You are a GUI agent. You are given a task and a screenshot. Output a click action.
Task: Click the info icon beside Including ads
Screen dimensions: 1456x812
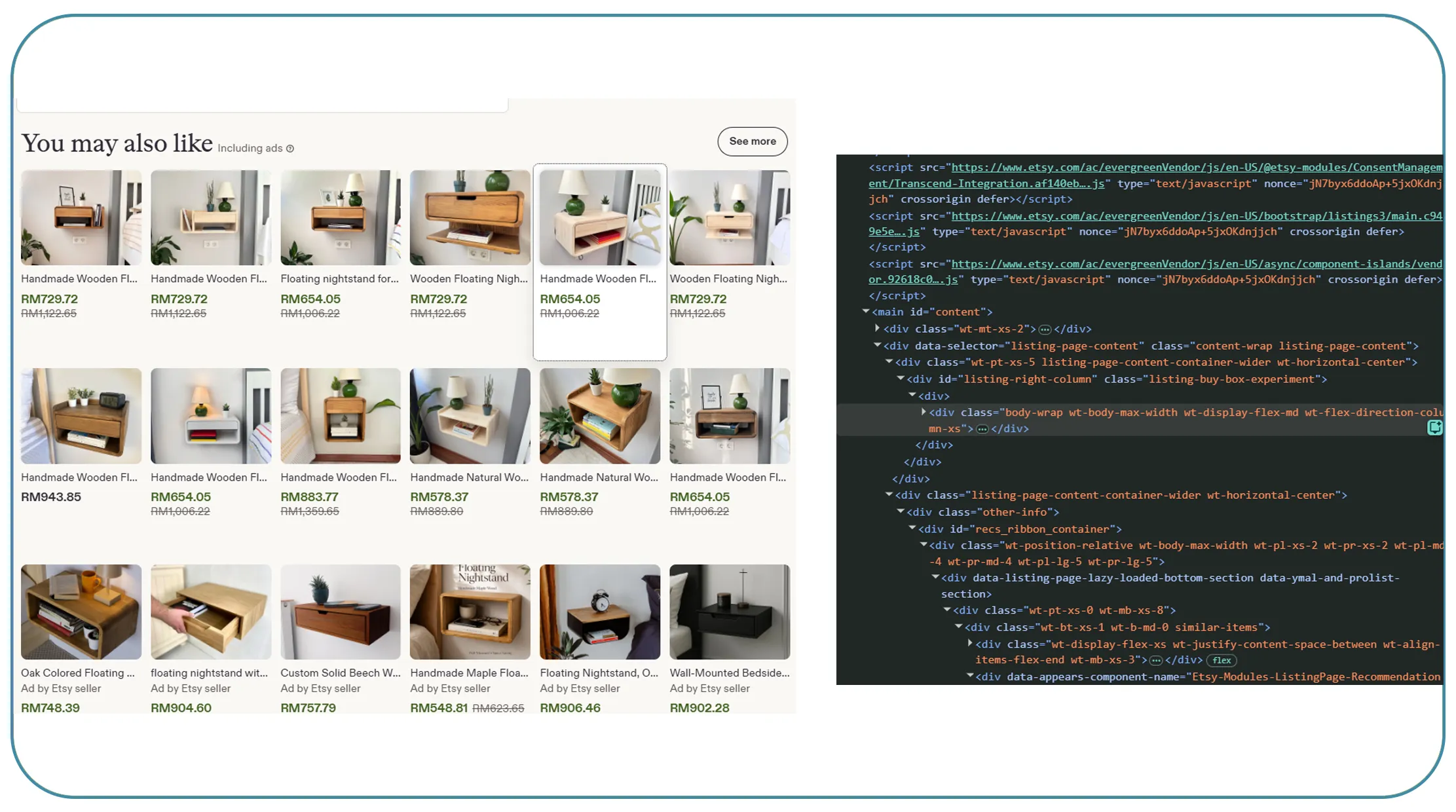click(x=290, y=149)
